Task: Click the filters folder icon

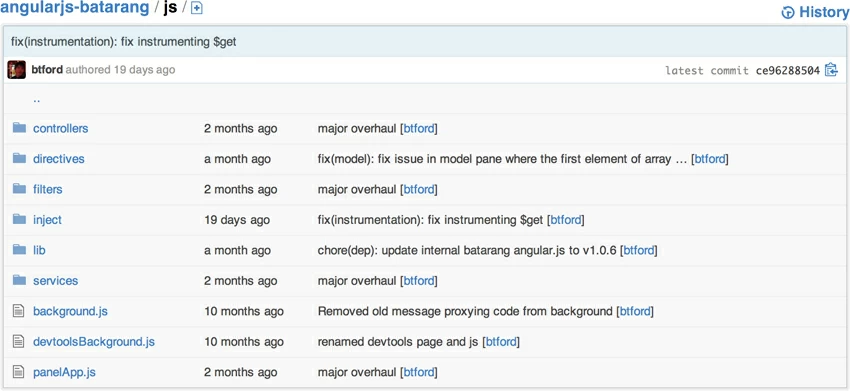Action: [x=20, y=189]
